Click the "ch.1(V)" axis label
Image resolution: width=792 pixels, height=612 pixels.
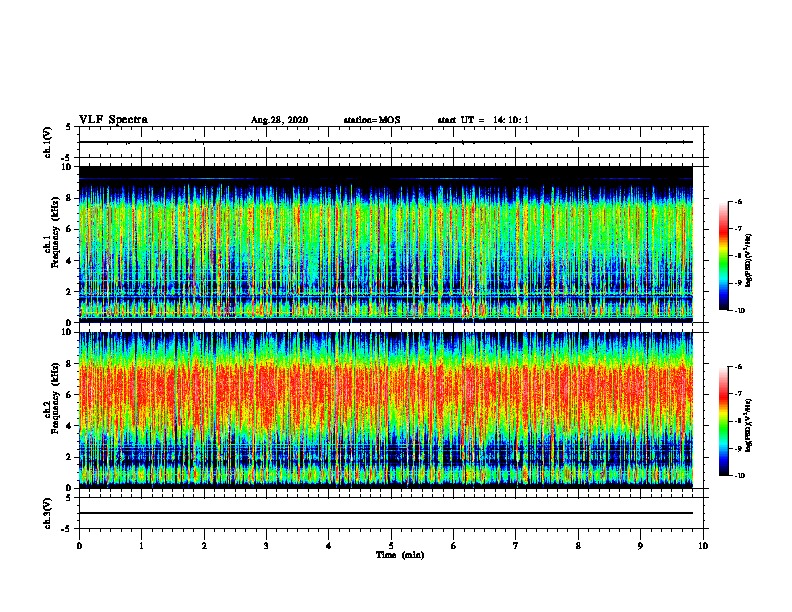tap(47, 142)
